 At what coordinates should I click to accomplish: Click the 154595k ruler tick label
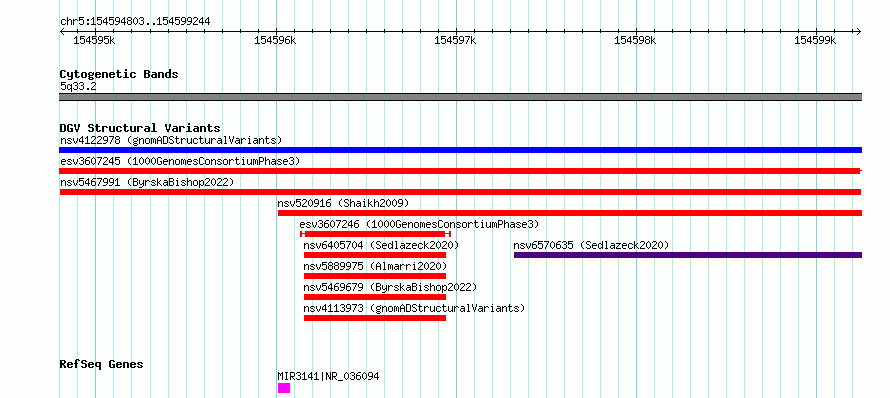pyautogui.click(x=95, y=40)
